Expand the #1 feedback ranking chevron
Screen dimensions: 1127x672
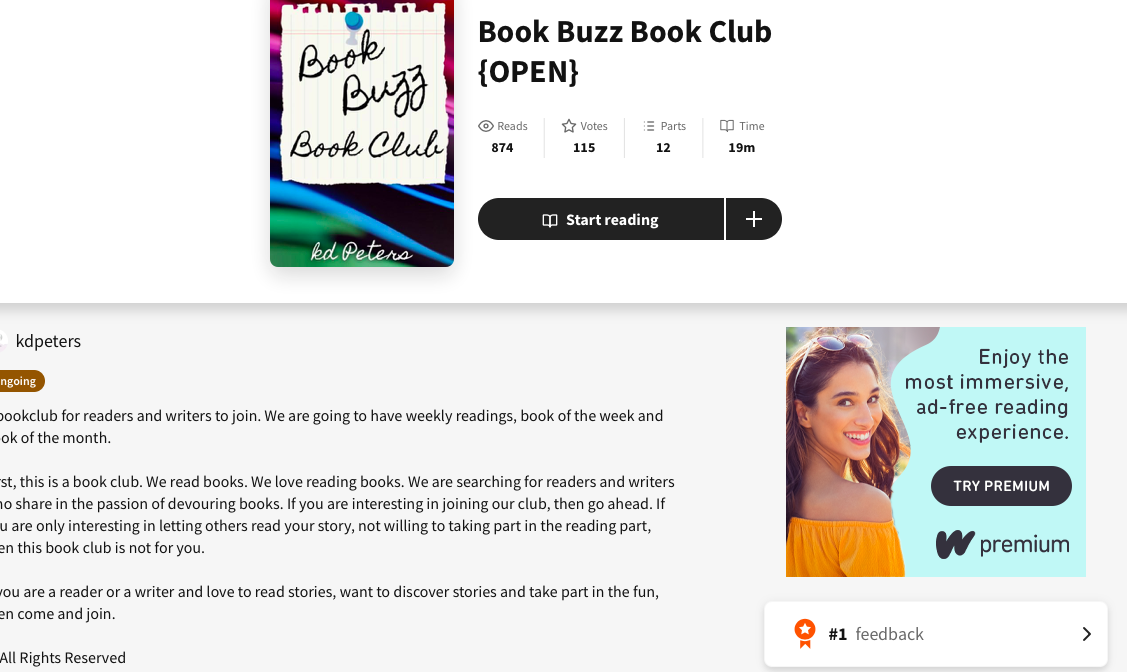(1087, 634)
